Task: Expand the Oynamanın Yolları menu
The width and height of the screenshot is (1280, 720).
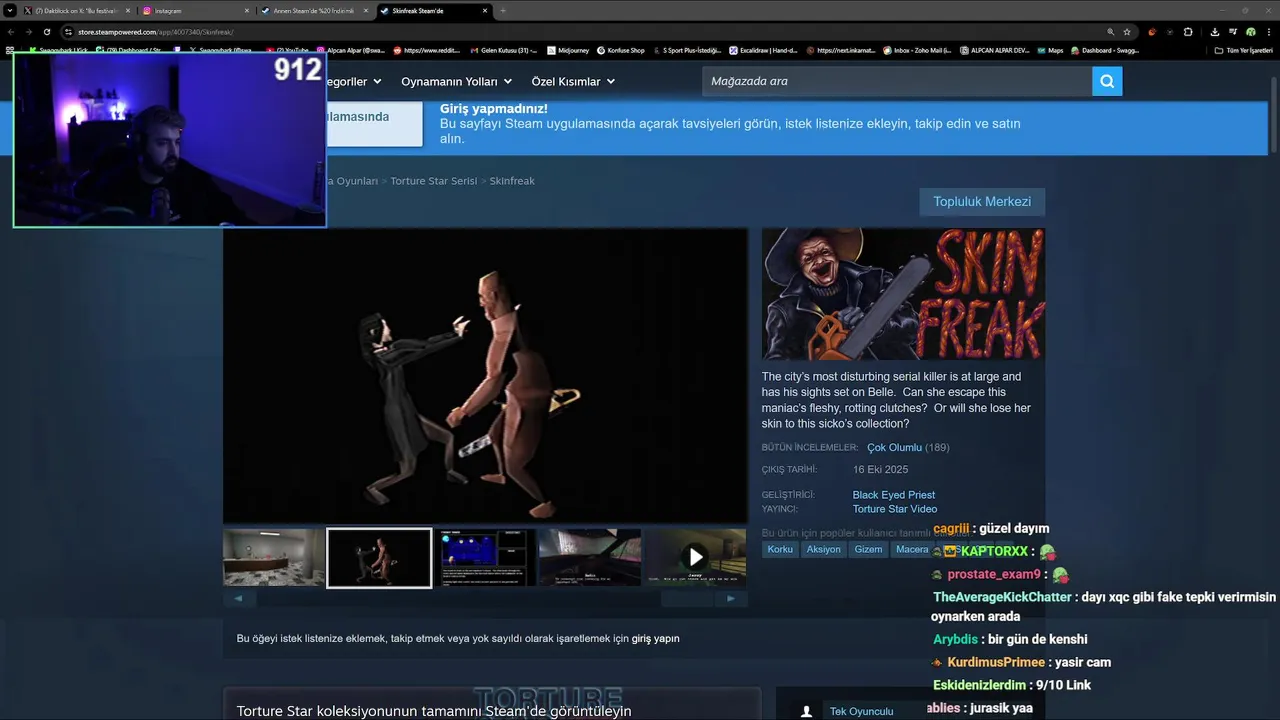Action: pos(456,81)
